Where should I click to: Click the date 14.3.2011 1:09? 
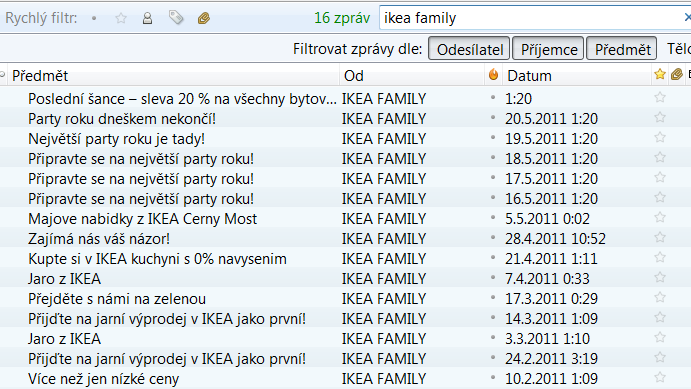coord(551,319)
